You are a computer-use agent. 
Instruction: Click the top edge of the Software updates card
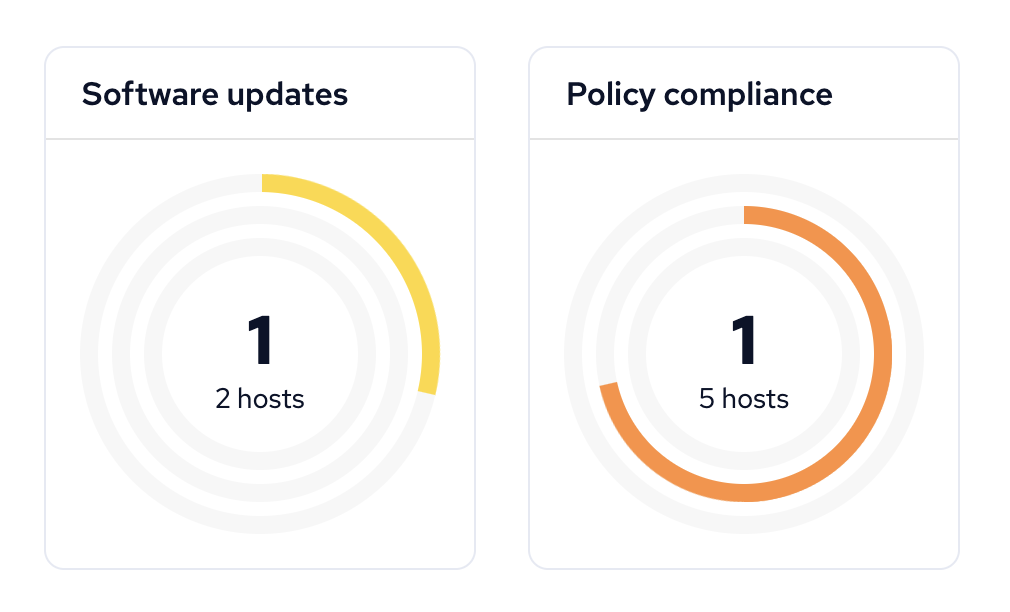coord(260,46)
